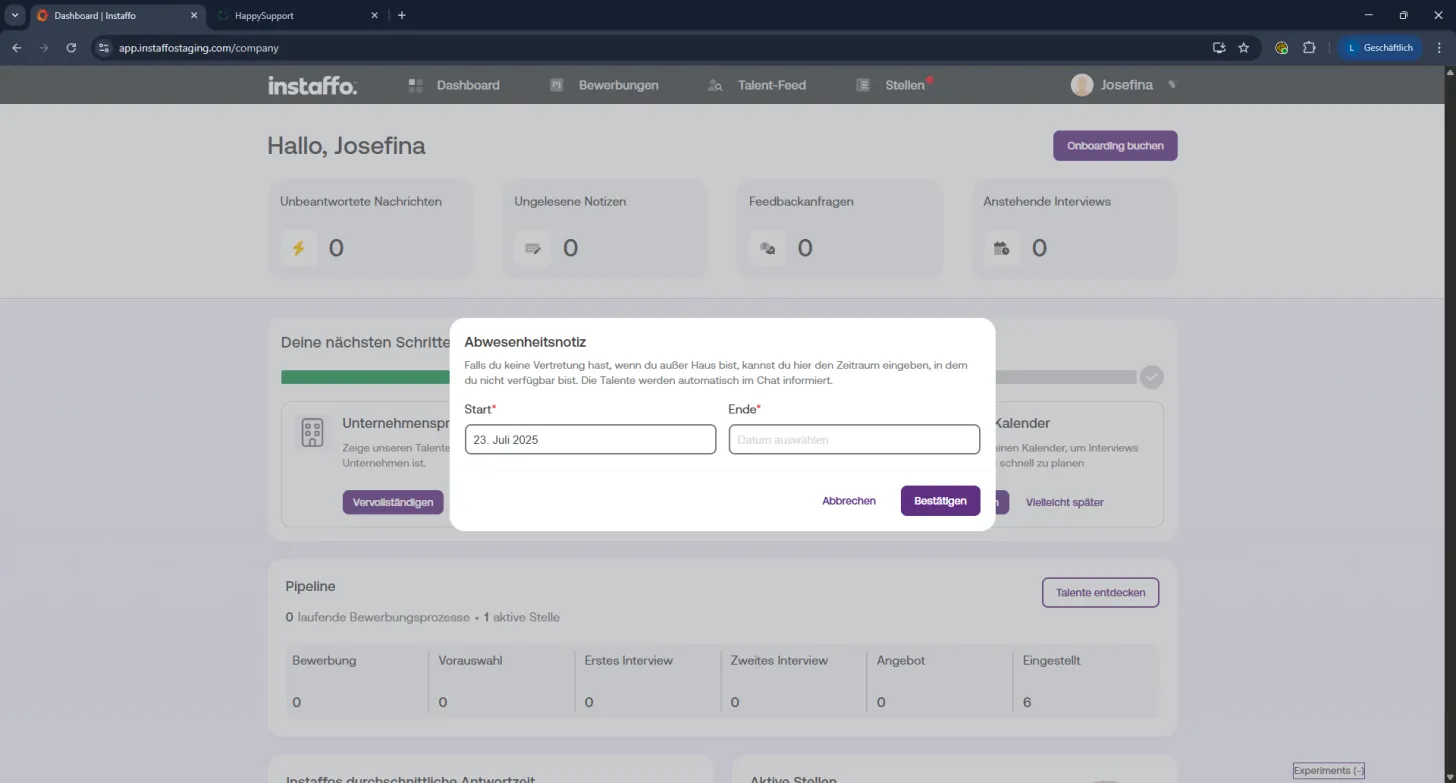Confirm the absence note with Bestätigen
The image size is (1456, 783).
(940, 501)
